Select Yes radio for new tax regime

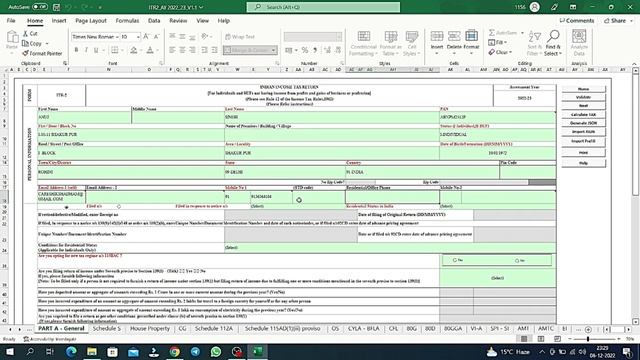point(455,260)
